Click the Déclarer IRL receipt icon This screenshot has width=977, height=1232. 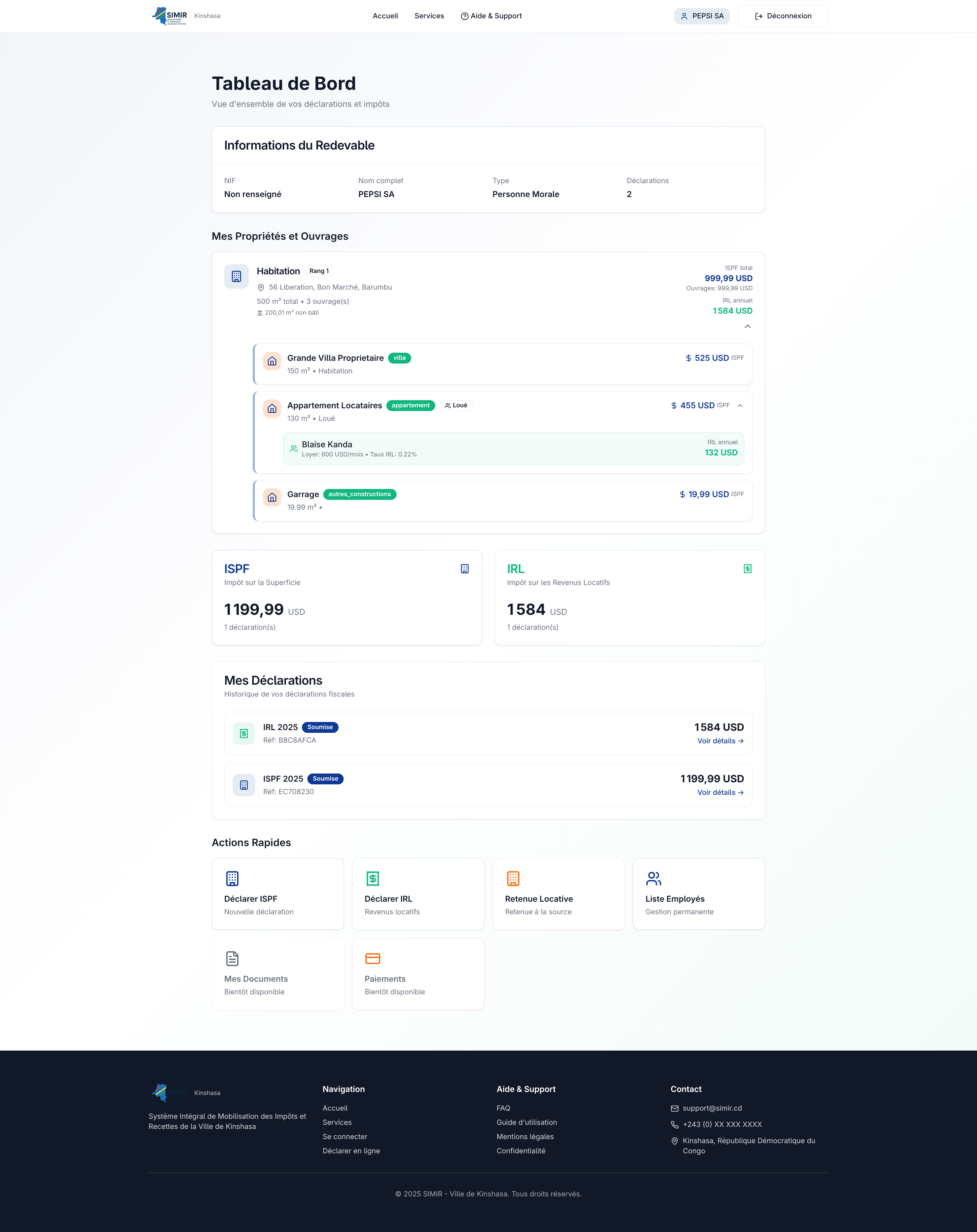click(373, 878)
